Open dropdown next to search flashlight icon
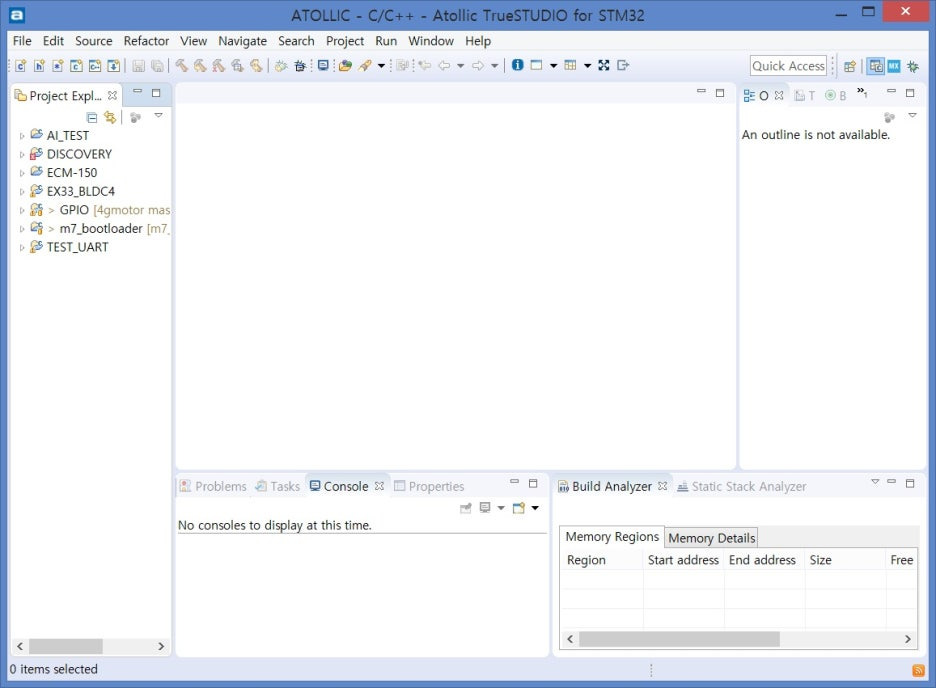Image resolution: width=936 pixels, height=688 pixels. tap(381, 66)
